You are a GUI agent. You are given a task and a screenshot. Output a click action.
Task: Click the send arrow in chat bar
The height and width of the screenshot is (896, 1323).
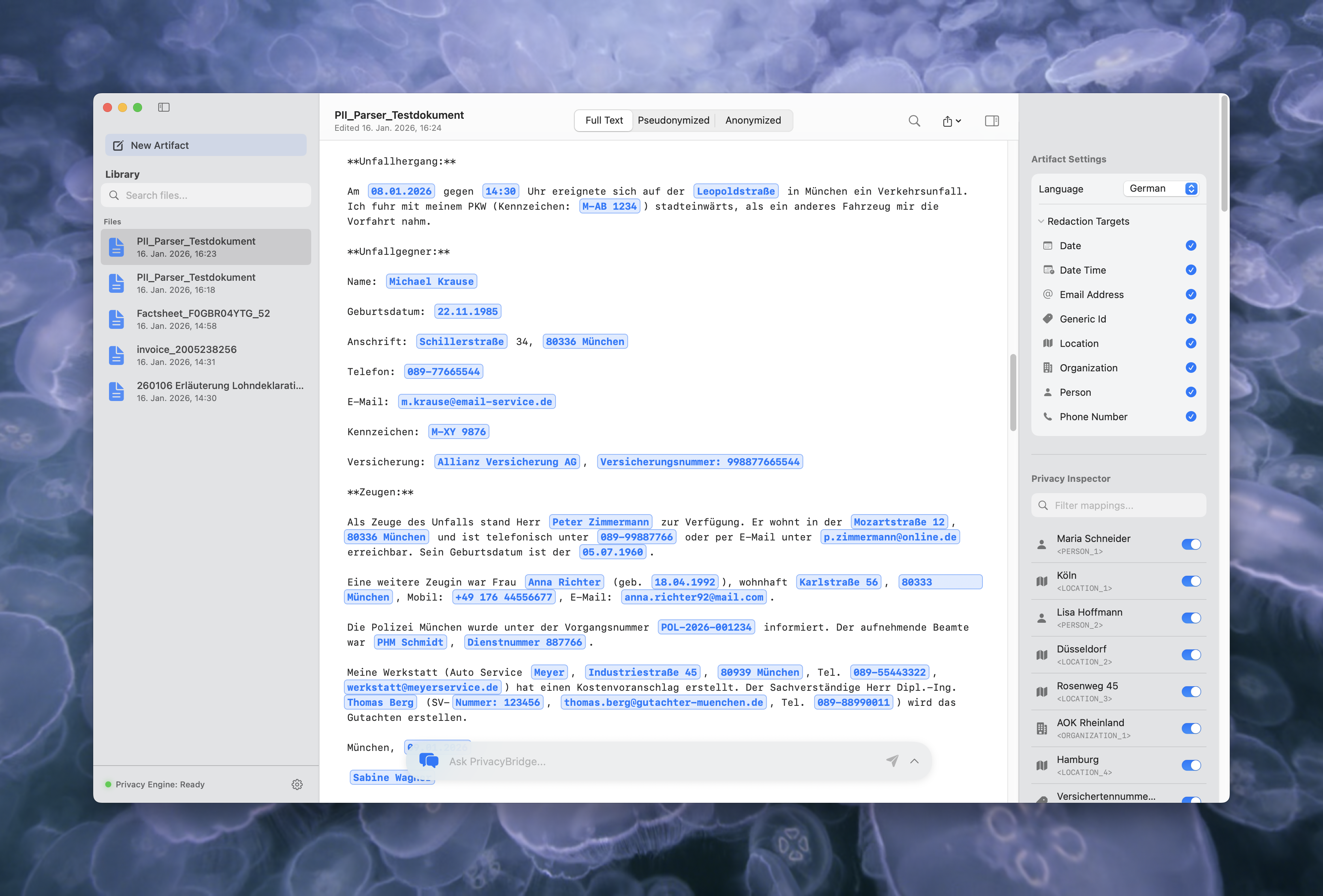[892, 761]
